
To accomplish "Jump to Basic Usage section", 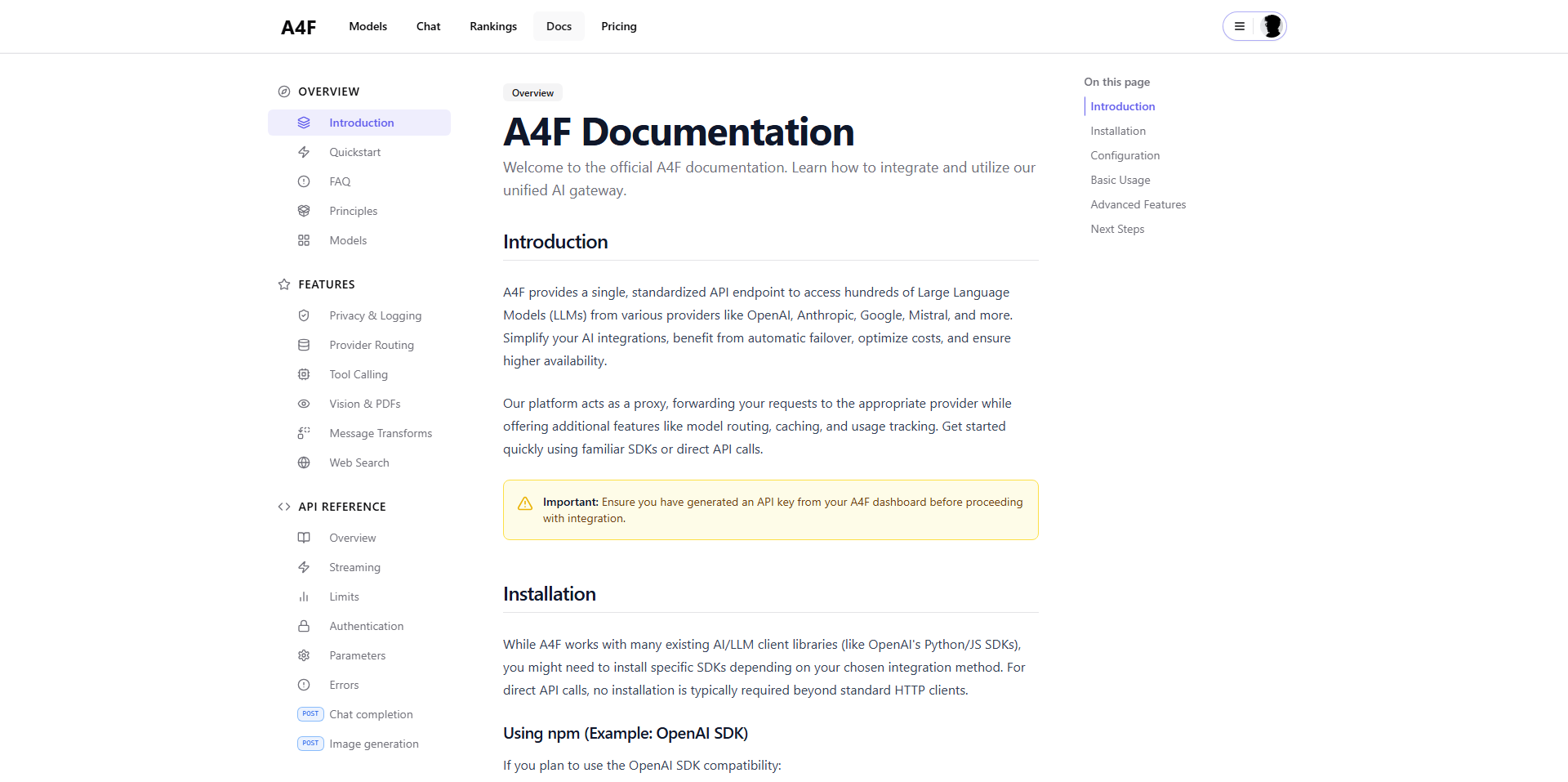I will 1120,180.
